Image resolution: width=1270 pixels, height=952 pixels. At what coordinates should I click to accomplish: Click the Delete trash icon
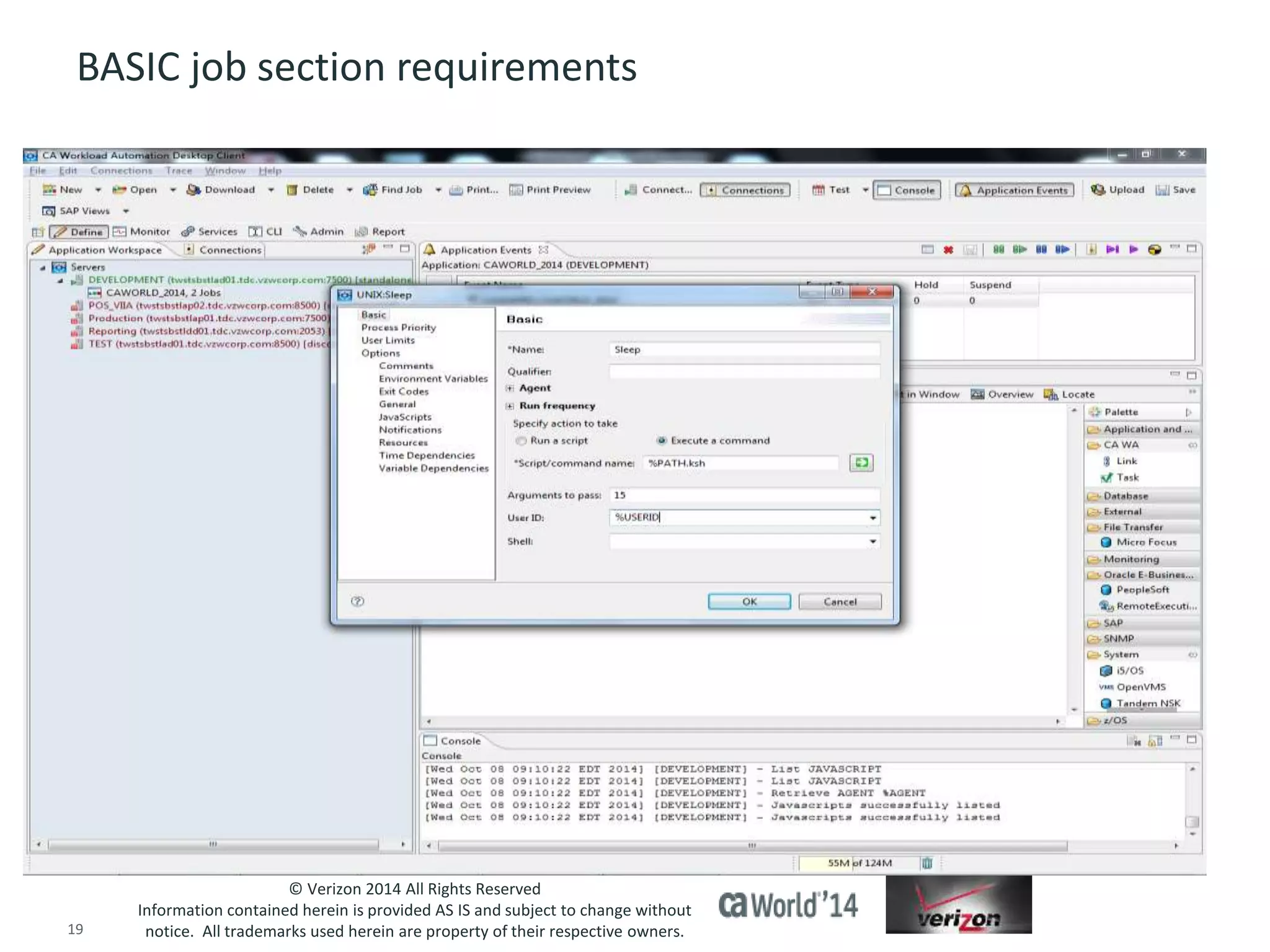tap(292, 190)
